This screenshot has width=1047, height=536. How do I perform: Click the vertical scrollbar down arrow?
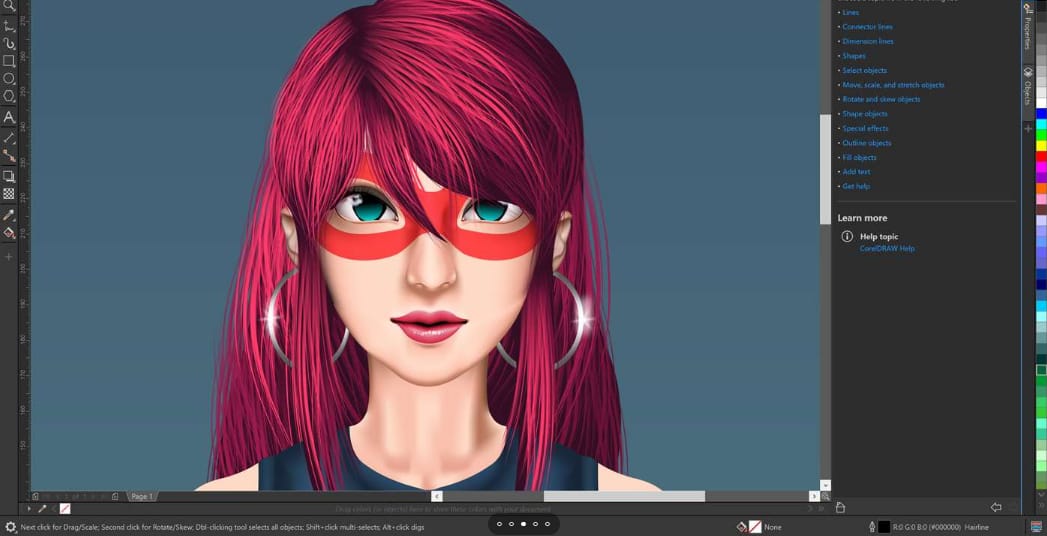point(825,485)
